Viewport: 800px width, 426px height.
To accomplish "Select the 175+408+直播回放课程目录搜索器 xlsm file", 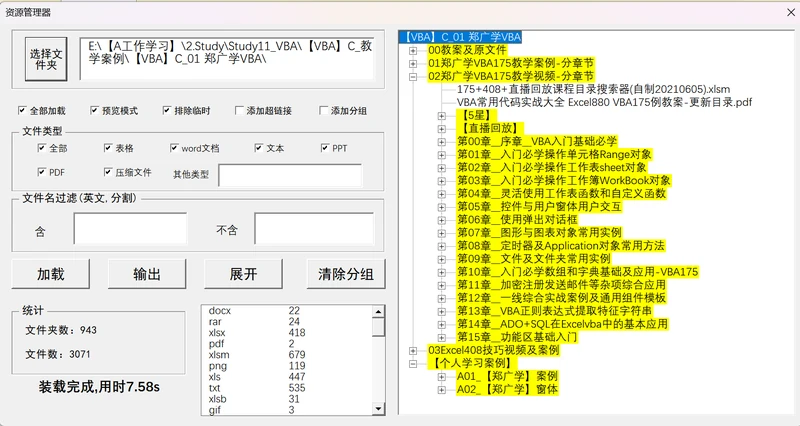I will pos(593,89).
